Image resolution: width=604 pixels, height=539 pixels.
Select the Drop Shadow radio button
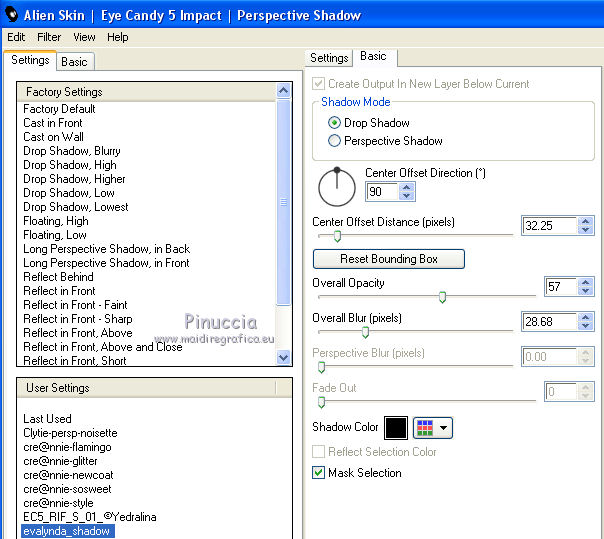point(334,123)
